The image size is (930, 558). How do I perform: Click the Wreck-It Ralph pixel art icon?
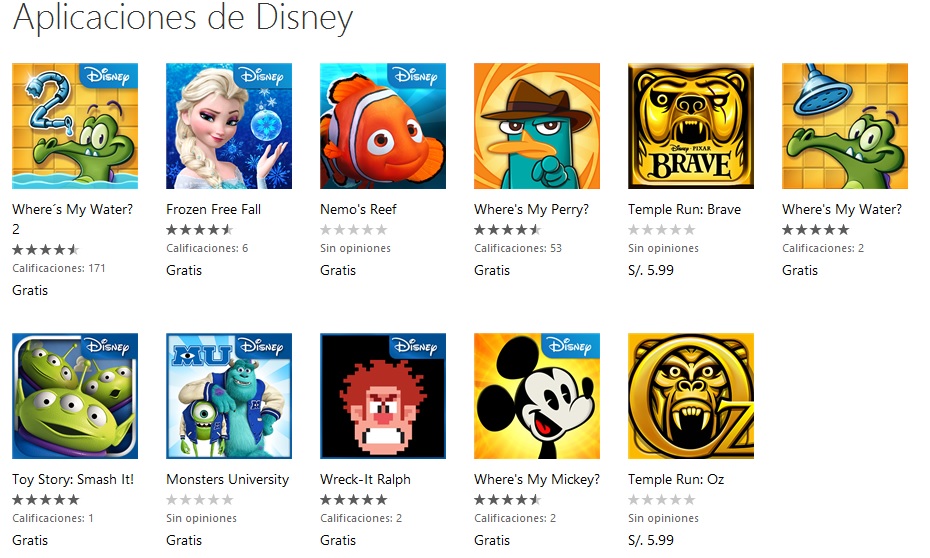(x=383, y=396)
